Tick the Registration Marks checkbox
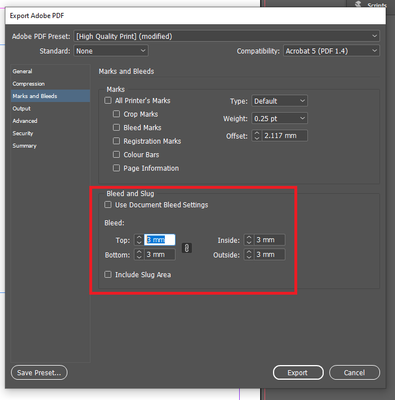The image size is (395, 400). (x=116, y=141)
